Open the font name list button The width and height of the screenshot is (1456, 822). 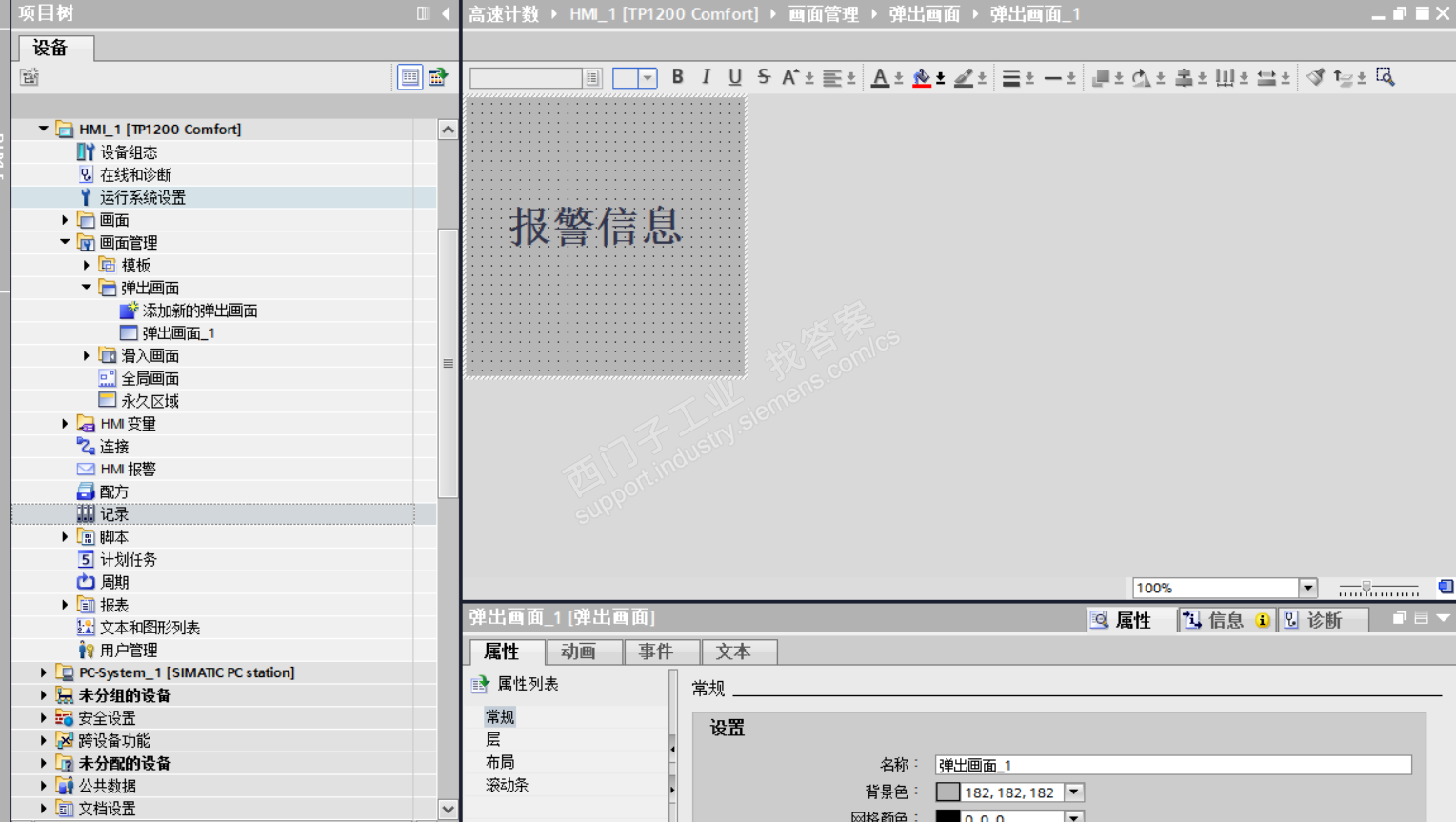(x=592, y=78)
